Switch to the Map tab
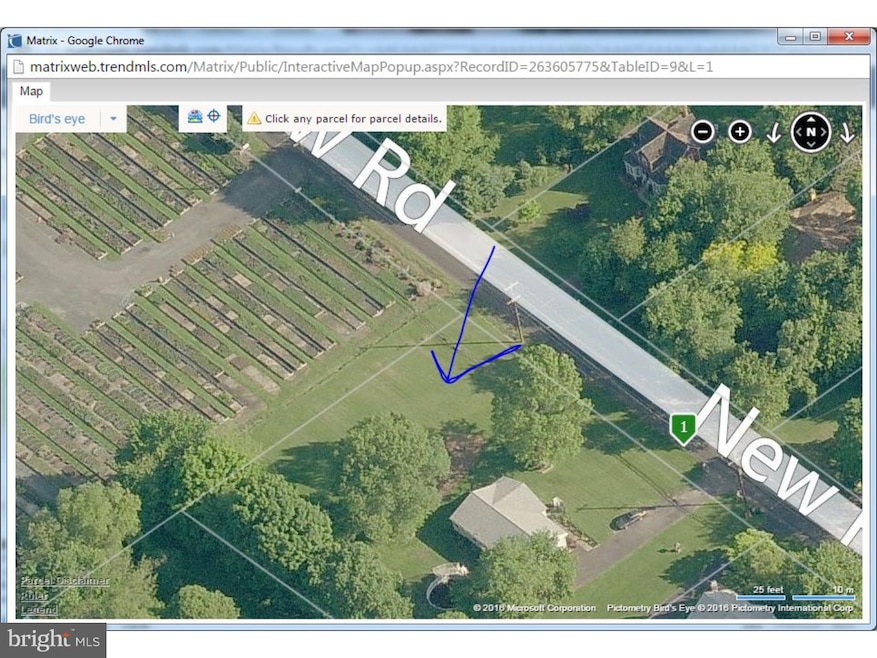 31,91
